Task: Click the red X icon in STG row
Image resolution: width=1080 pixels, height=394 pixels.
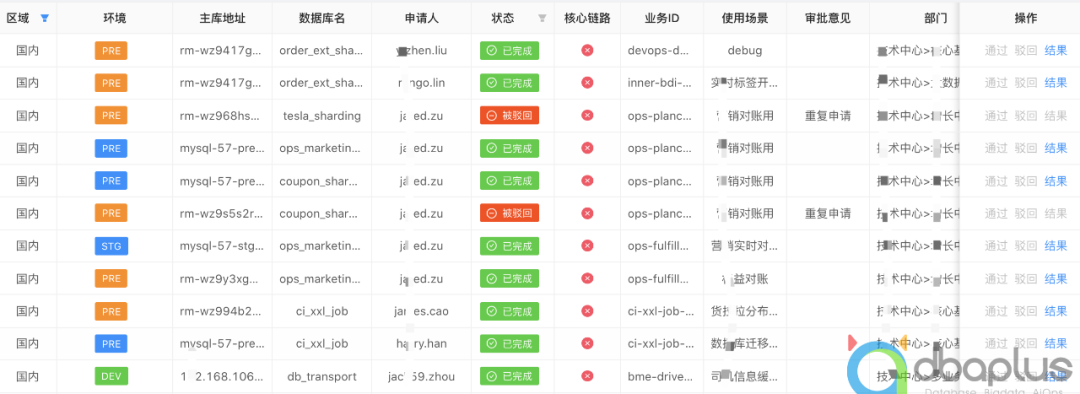Action: tap(587, 246)
